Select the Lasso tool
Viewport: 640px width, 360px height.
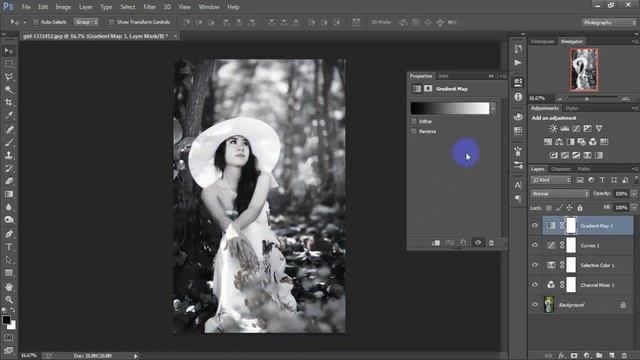(x=9, y=77)
